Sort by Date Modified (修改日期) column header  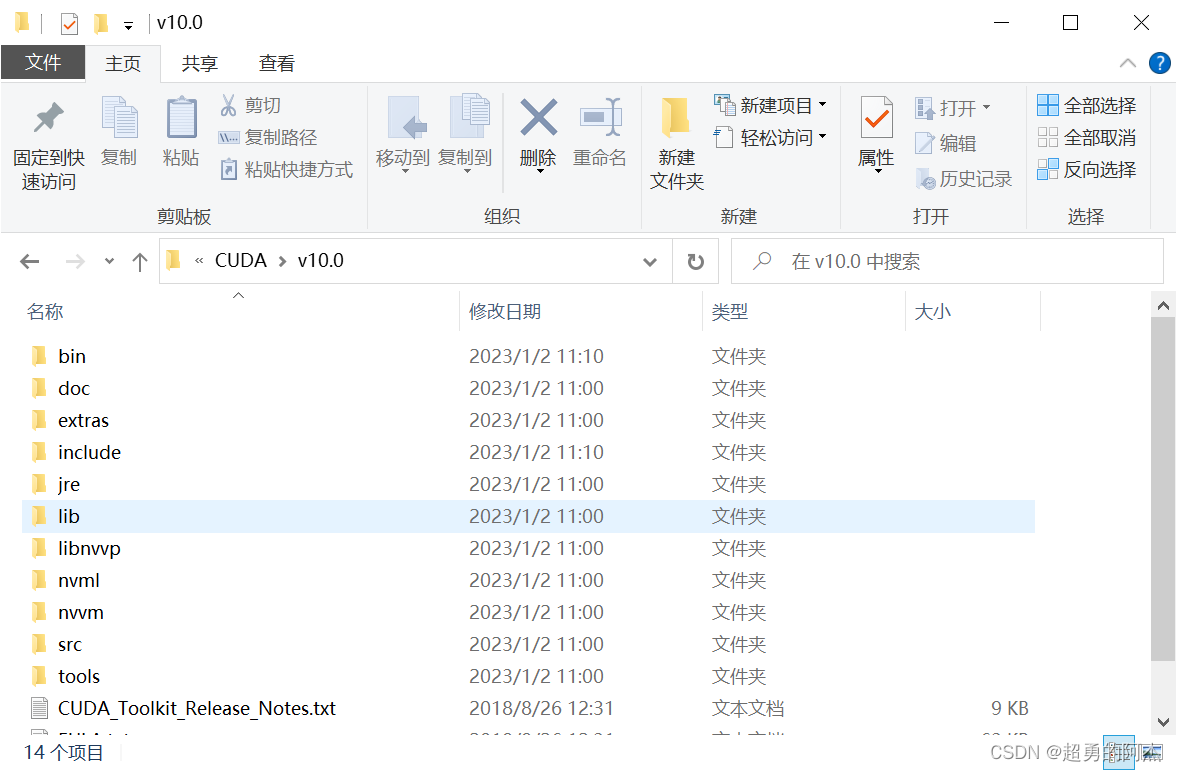580,312
